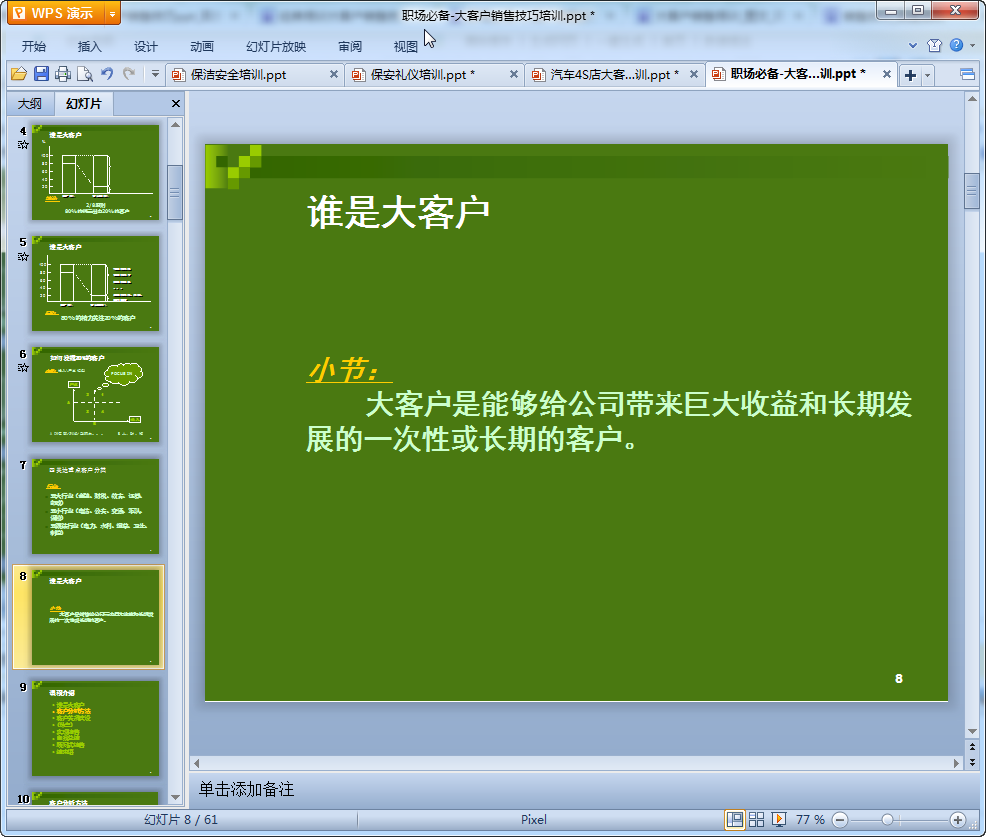Click animation star icon under slide 6
986x837 pixels.
(x=23, y=368)
